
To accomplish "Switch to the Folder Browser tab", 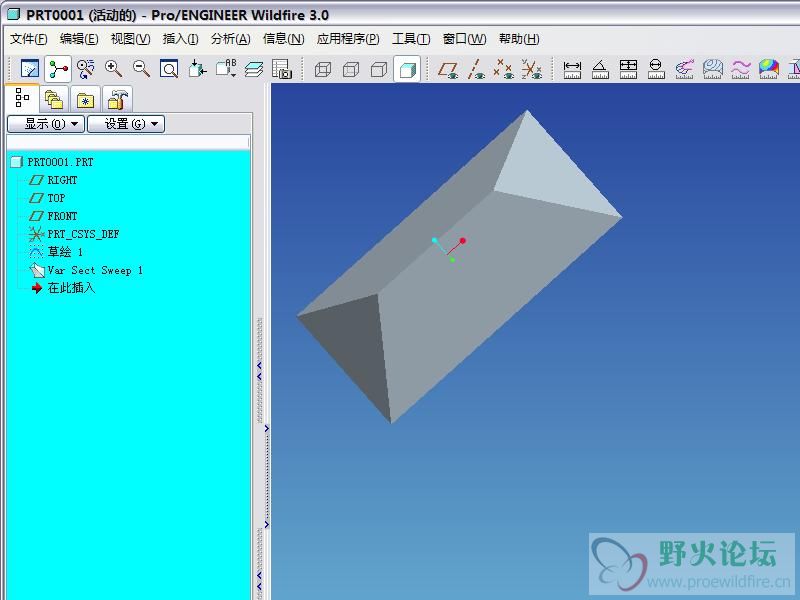I will [54, 99].
